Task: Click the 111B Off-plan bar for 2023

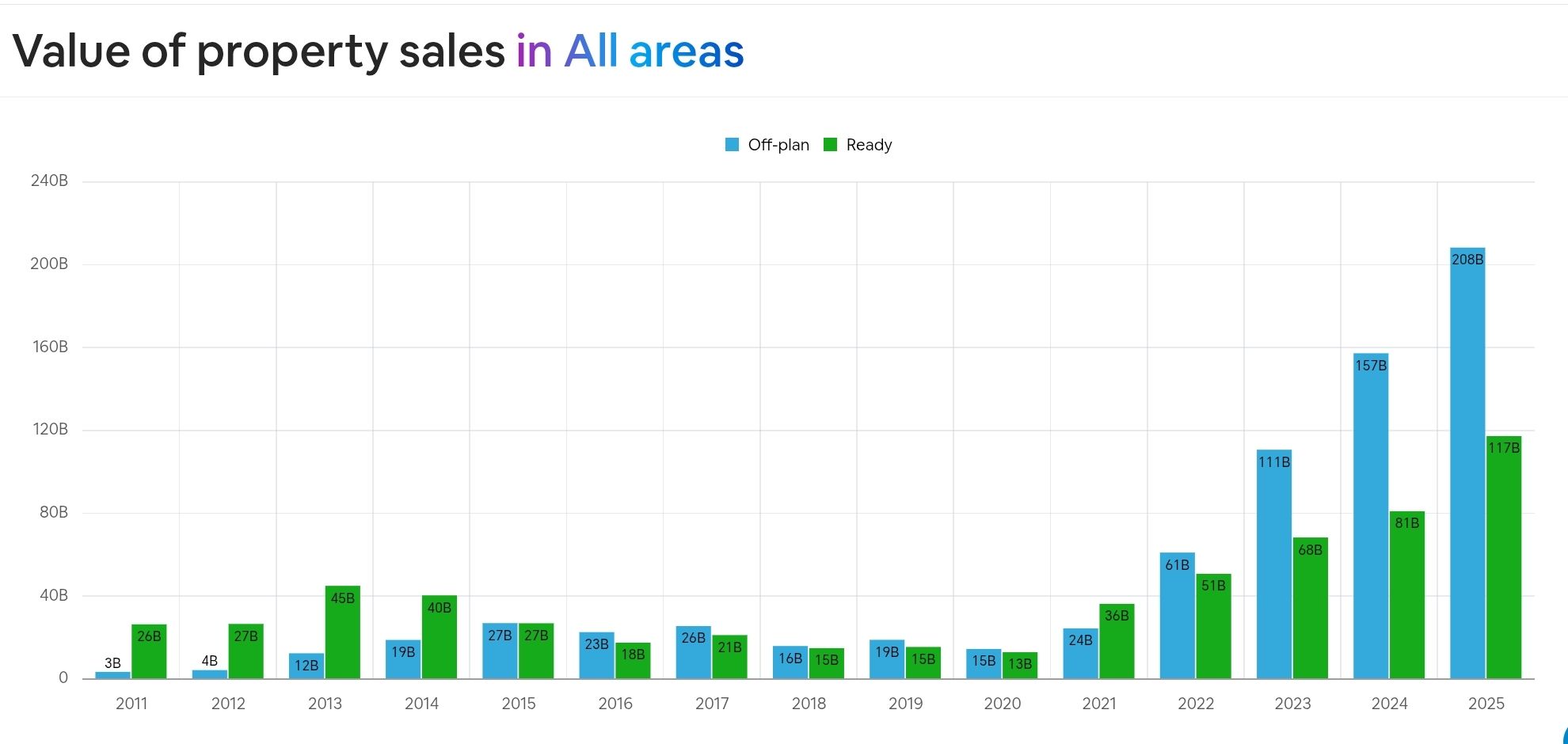Action: (x=1274, y=570)
